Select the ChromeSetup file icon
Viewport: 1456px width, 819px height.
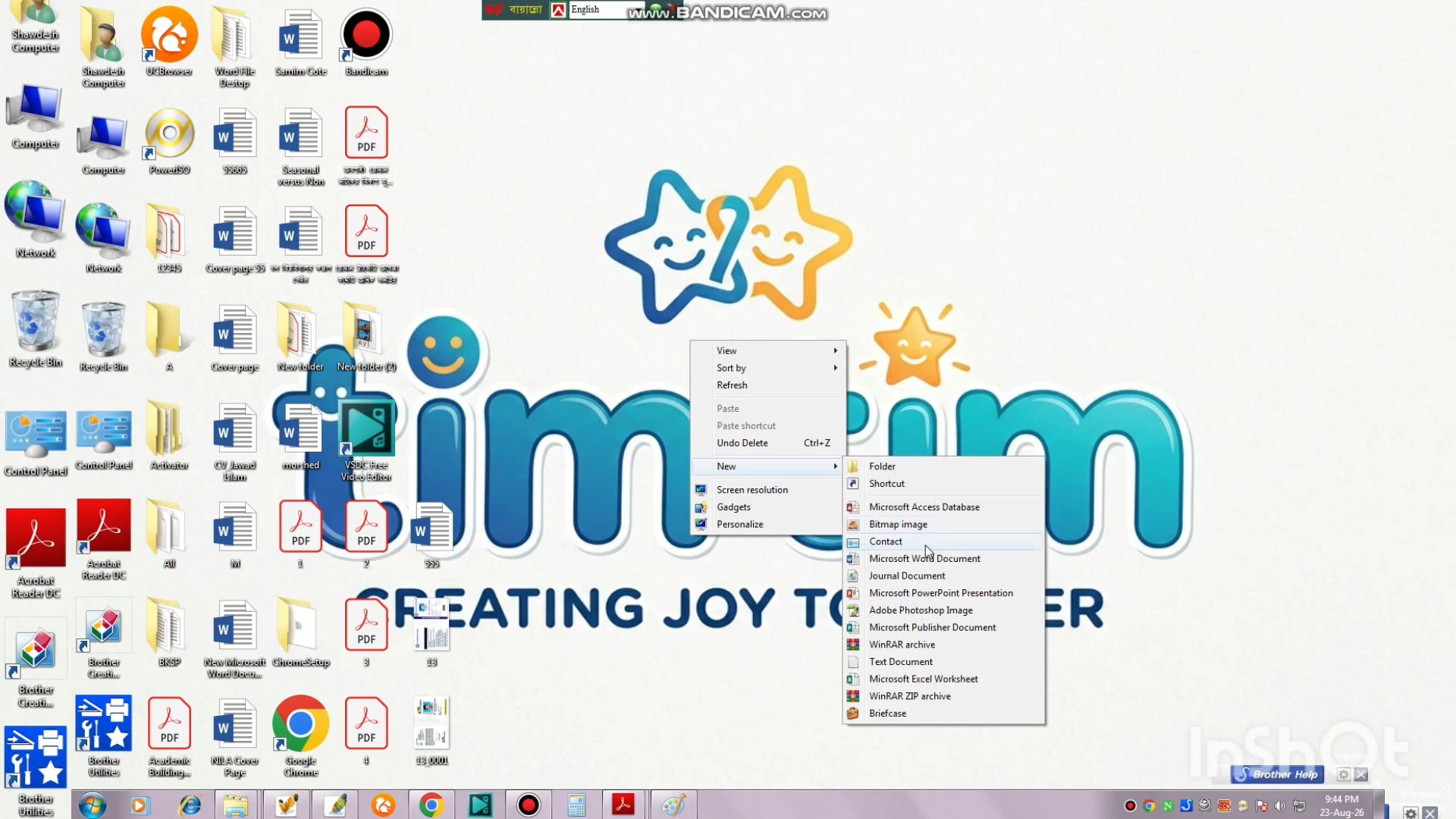coord(300,632)
